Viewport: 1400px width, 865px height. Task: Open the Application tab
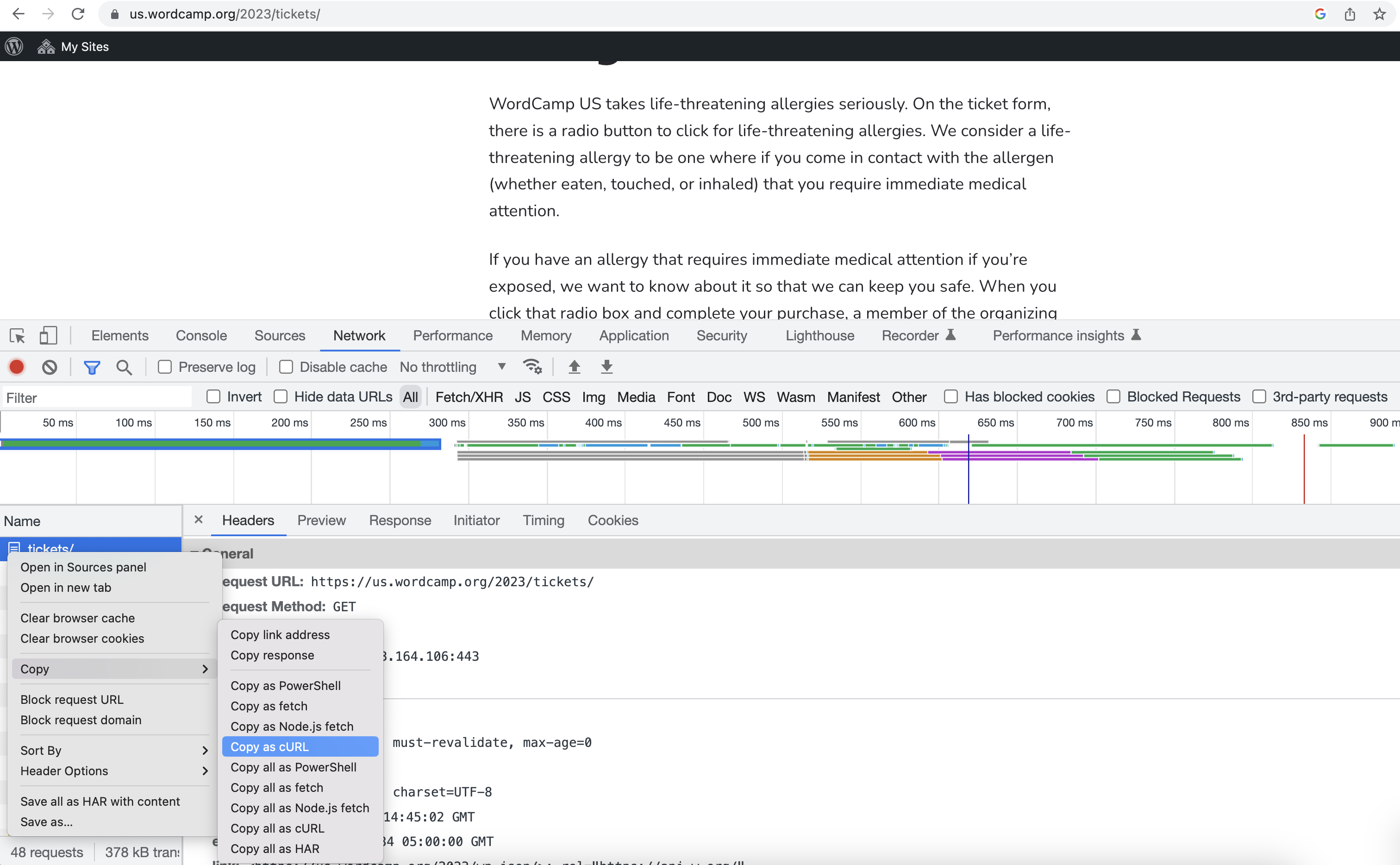coord(634,335)
